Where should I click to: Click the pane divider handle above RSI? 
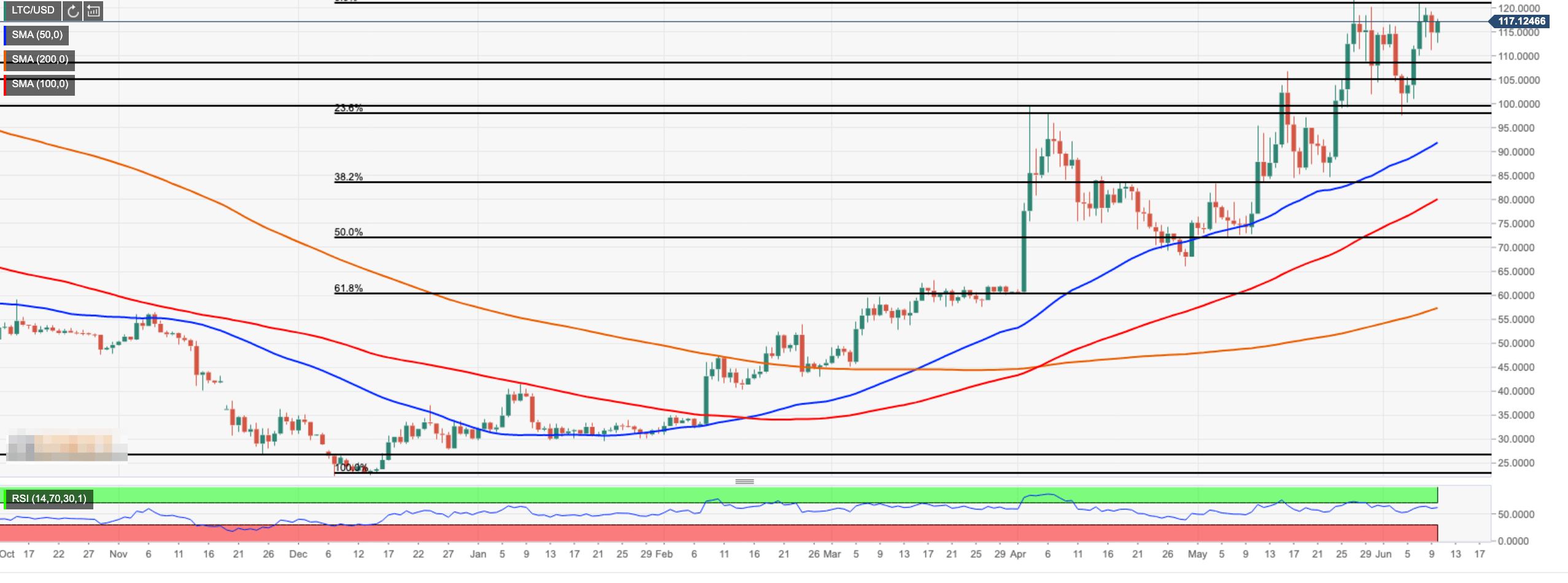click(x=744, y=482)
